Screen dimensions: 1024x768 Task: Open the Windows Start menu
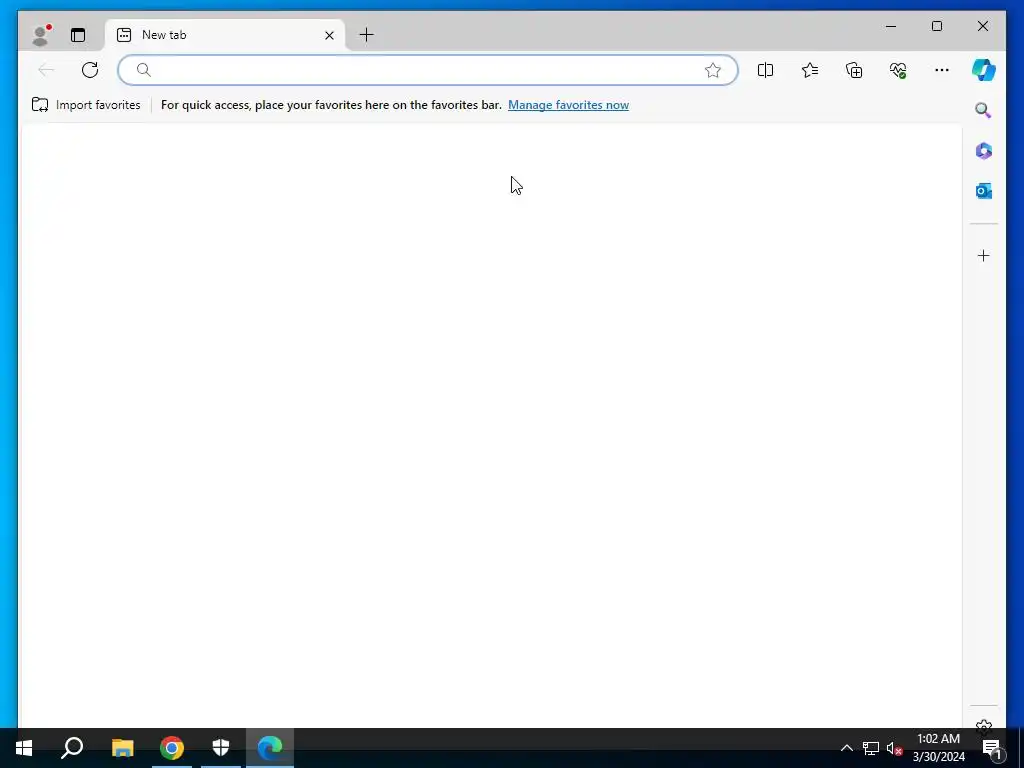pos(24,748)
